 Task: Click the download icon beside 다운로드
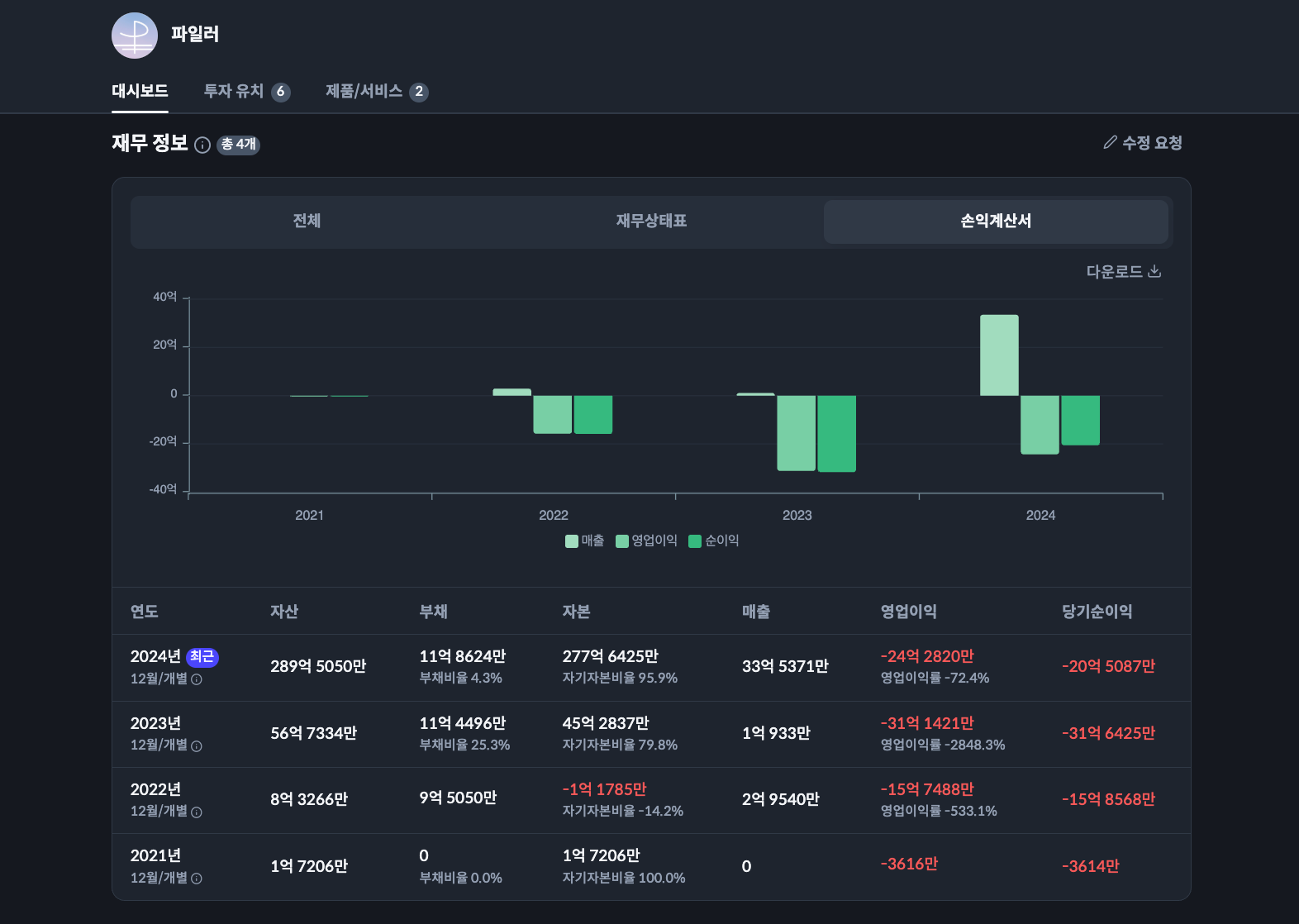coord(1154,271)
